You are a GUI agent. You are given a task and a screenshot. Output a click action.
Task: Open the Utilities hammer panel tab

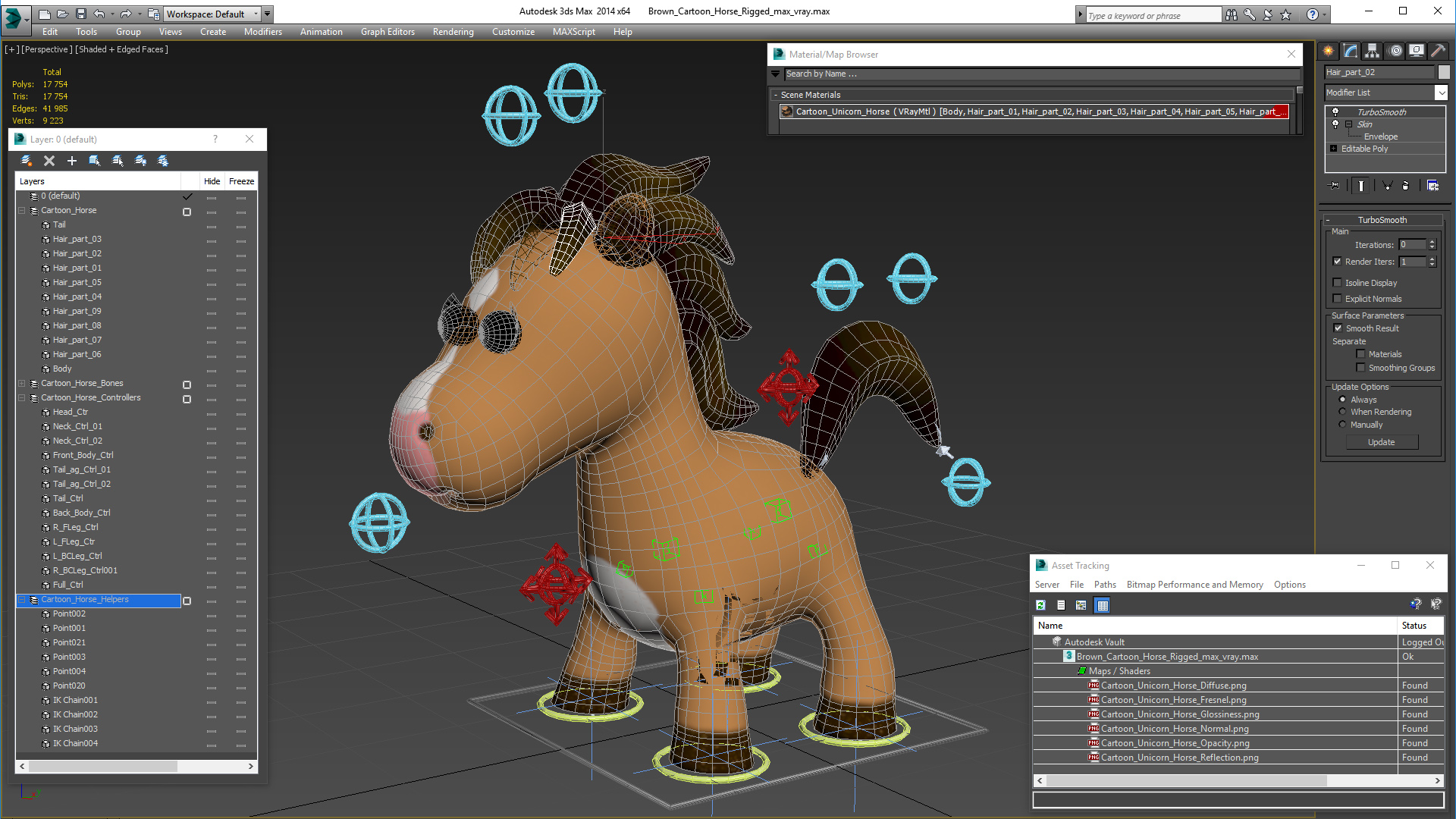1438,51
